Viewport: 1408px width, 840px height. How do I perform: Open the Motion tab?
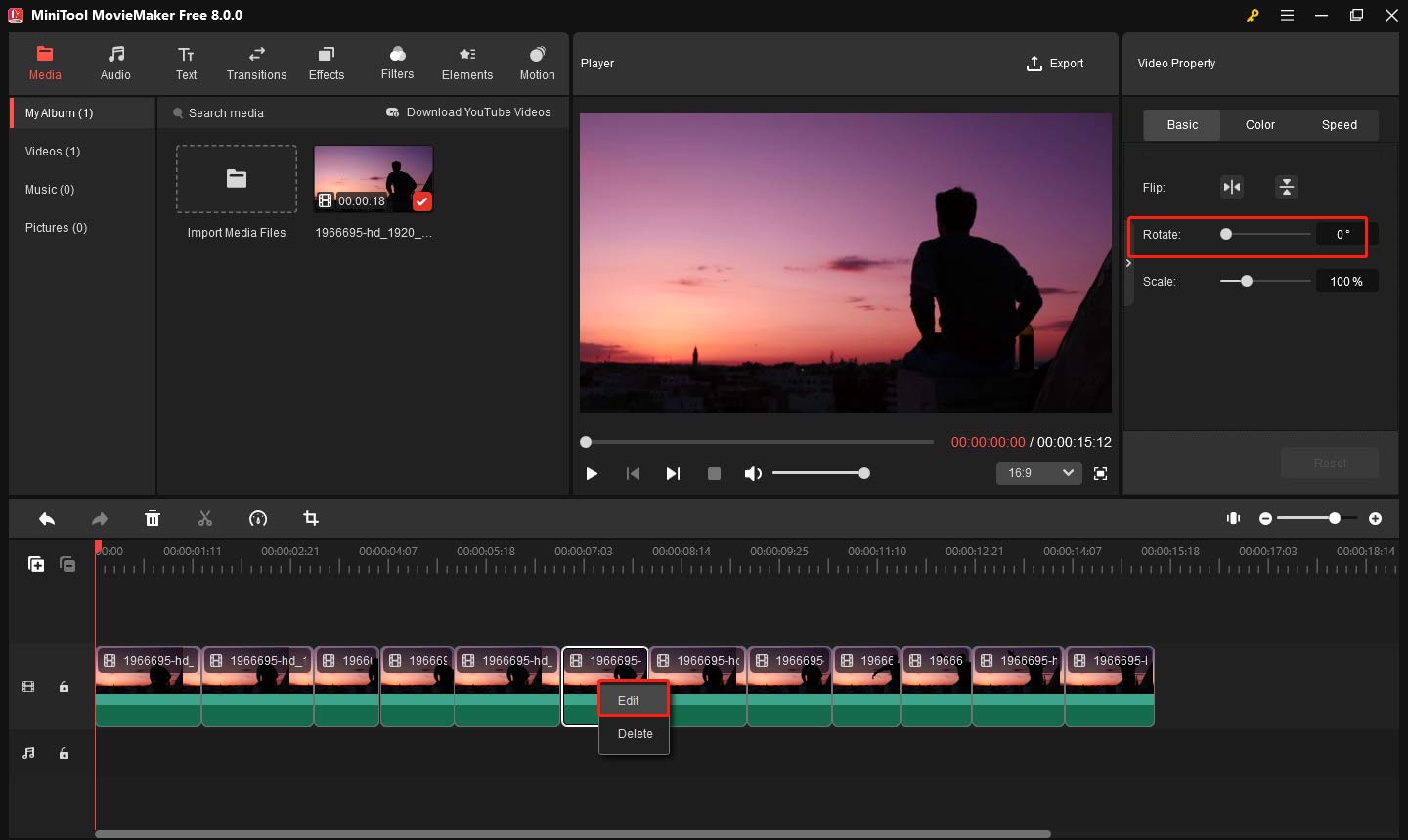537,63
